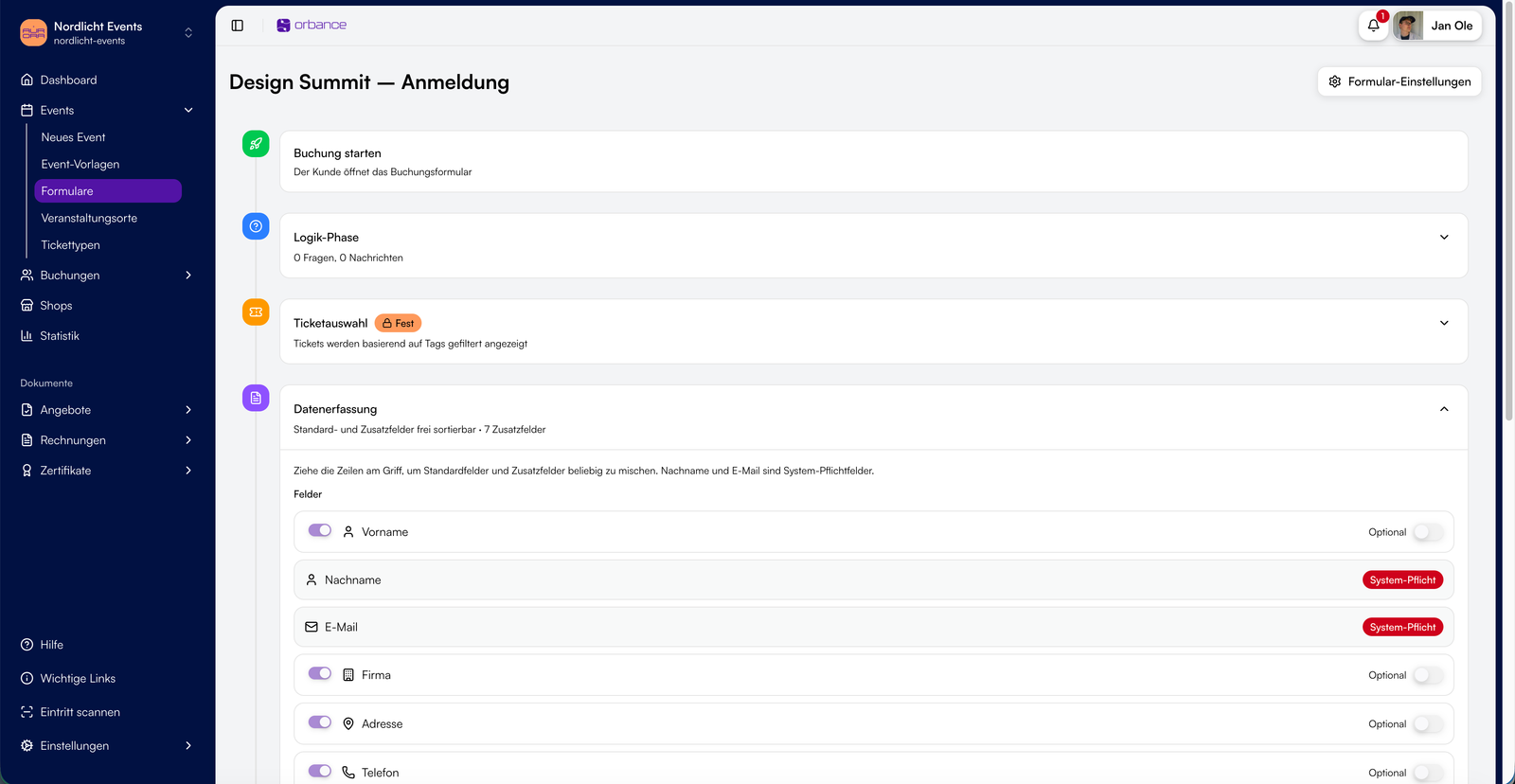
Task: Click the Nachname field row
Action: tap(873, 579)
